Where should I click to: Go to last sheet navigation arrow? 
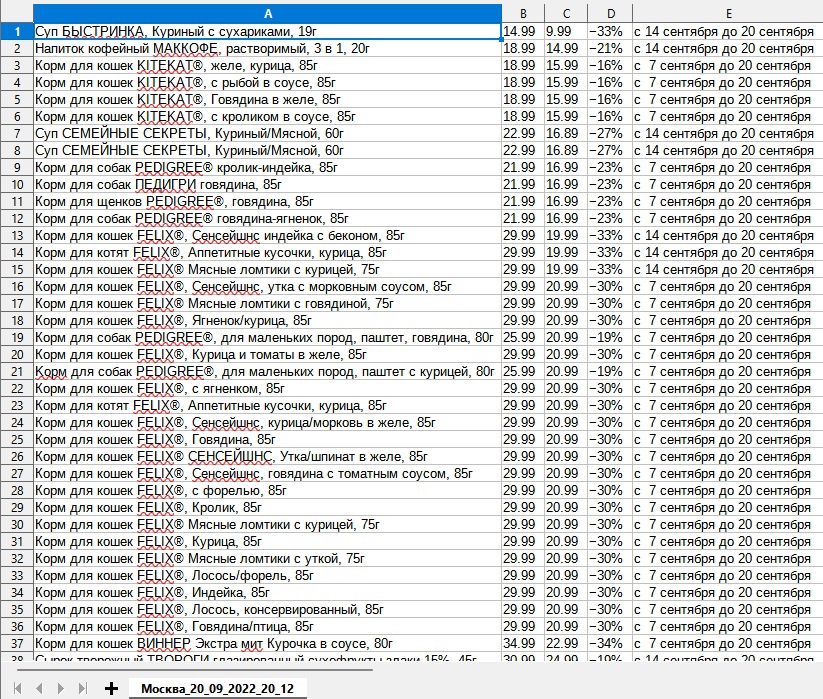pyautogui.click(x=82, y=688)
